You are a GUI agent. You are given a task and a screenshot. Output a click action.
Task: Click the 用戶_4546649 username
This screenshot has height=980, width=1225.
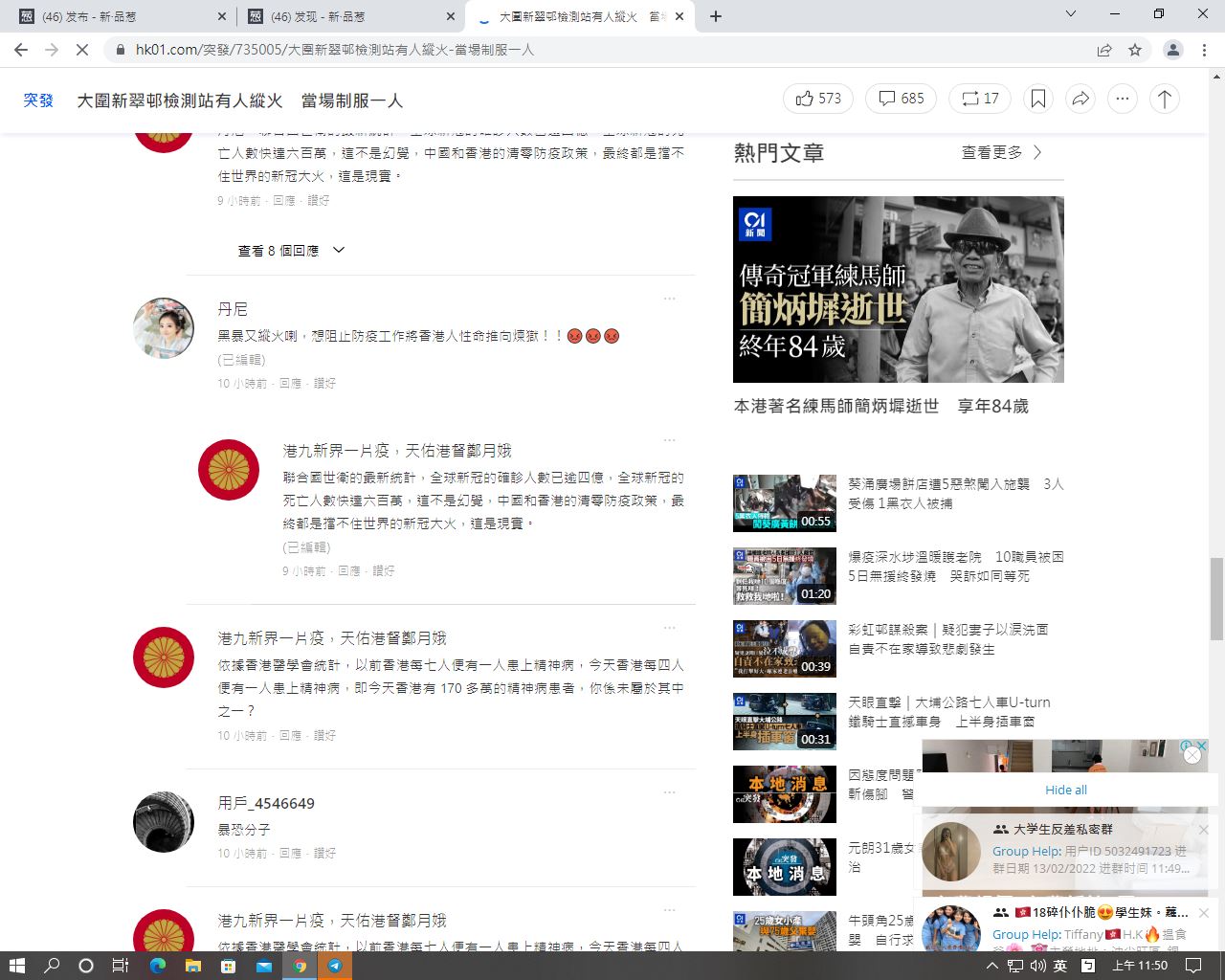point(266,803)
